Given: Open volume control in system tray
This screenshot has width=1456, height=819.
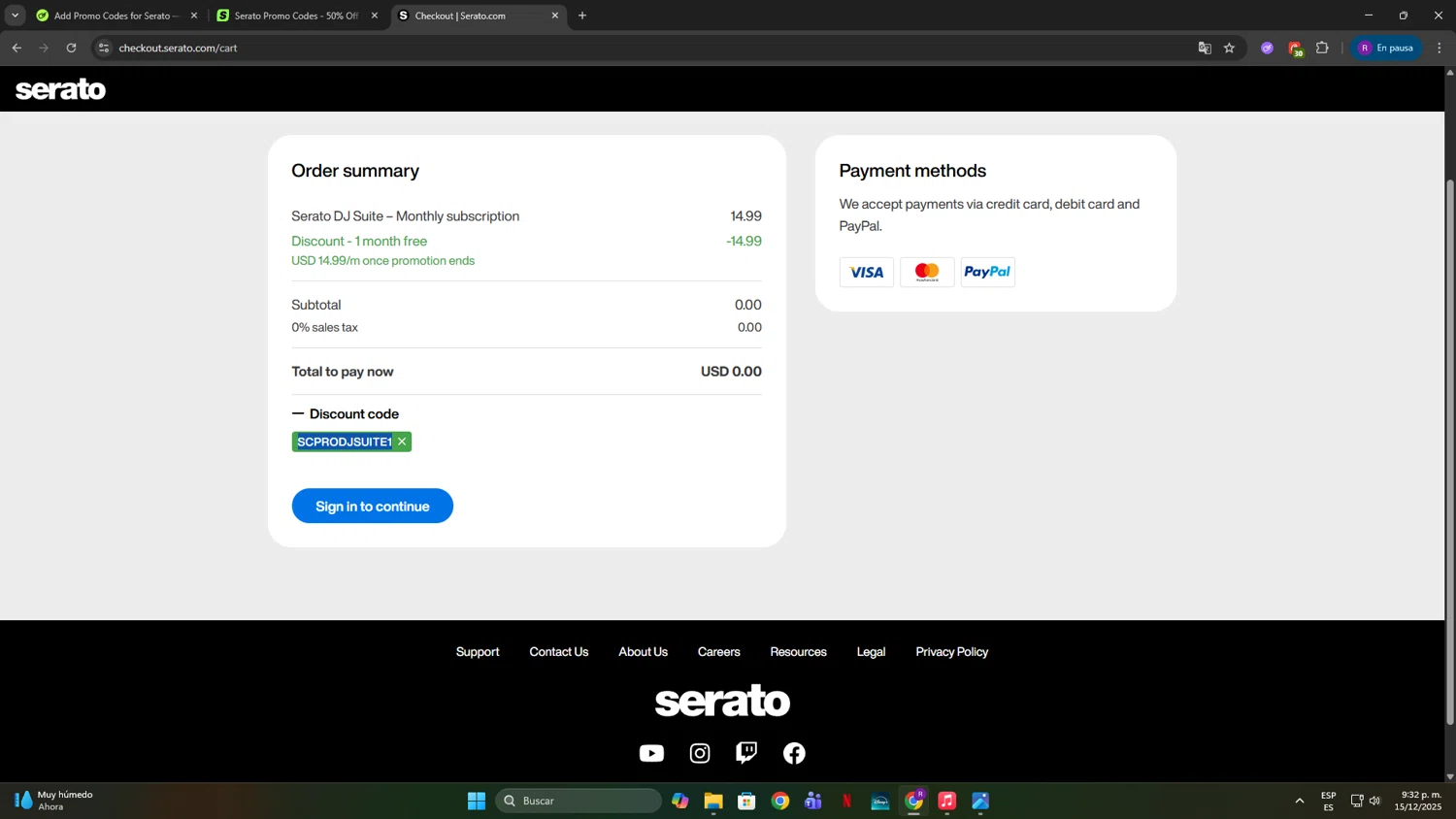Looking at the screenshot, I should pos(1374,801).
